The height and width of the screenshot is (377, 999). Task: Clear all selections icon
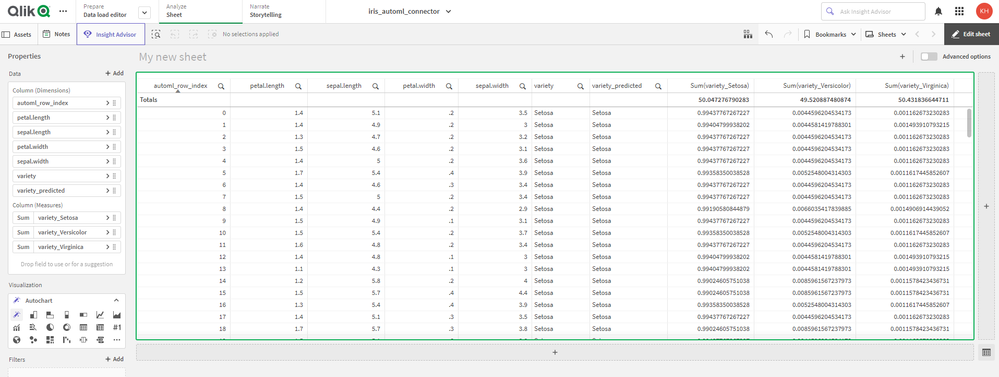tap(212, 34)
